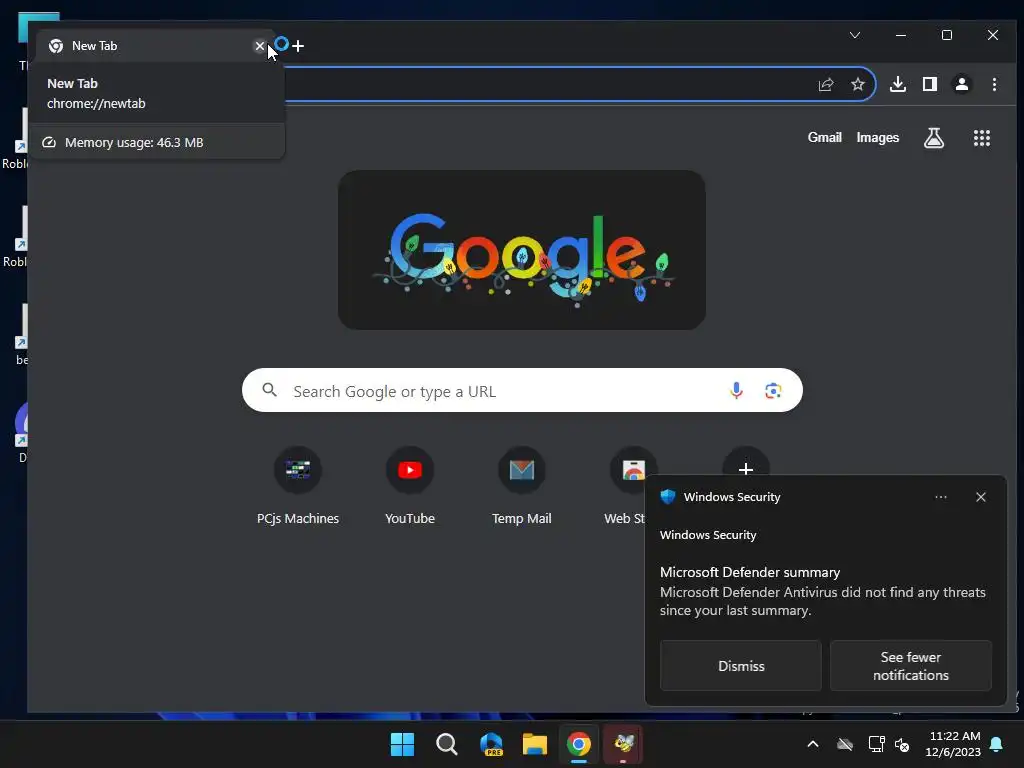Open the Windows Start menu

tap(402, 744)
